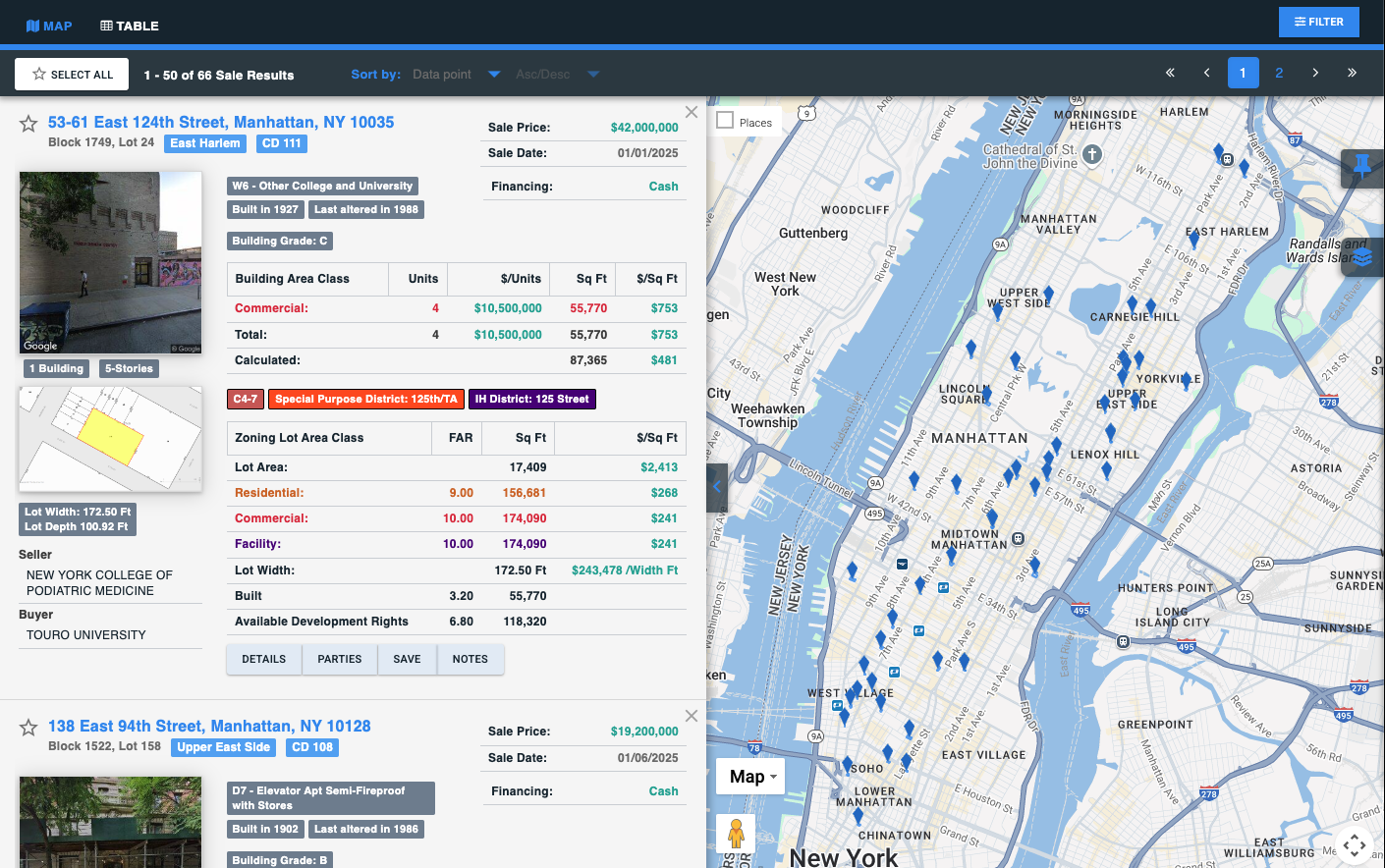Star the 138 East 94th Street listing
This screenshot has width=1385, height=868.
click(28, 728)
